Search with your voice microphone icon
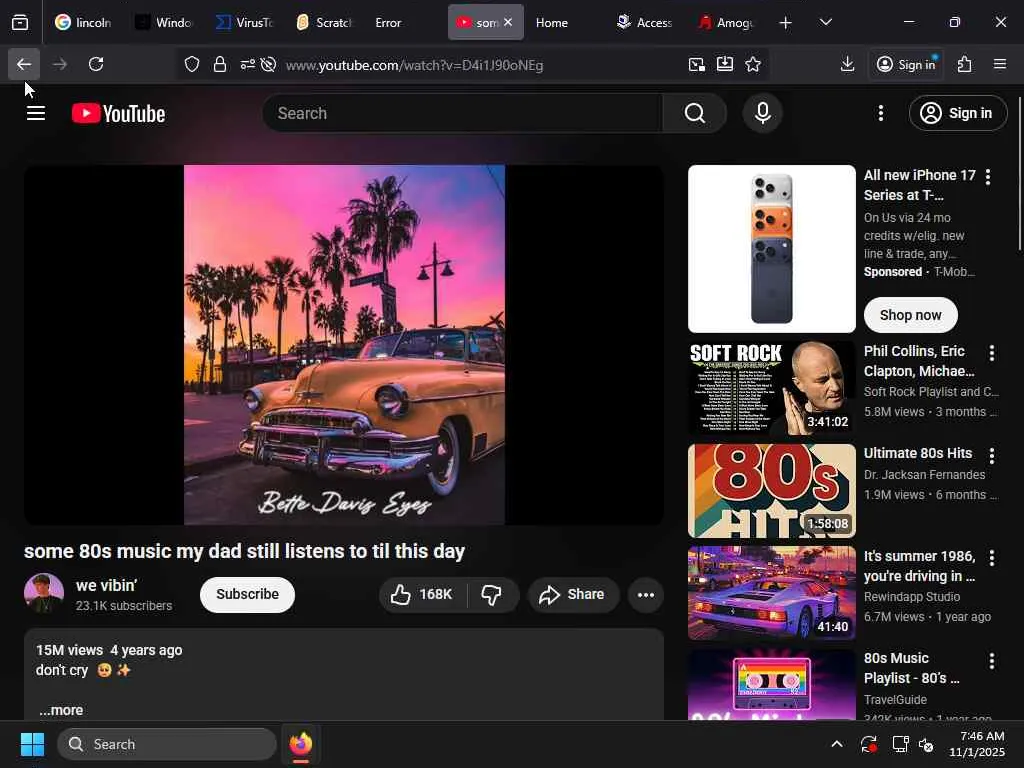Image resolution: width=1024 pixels, height=768 pixels. [763, 113]
